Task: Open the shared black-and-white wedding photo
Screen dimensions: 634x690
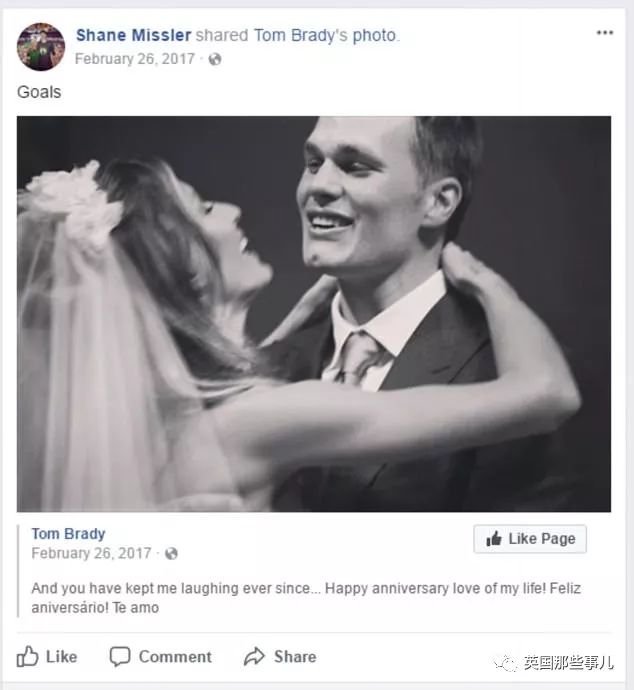Action: [x=314, y=314]
